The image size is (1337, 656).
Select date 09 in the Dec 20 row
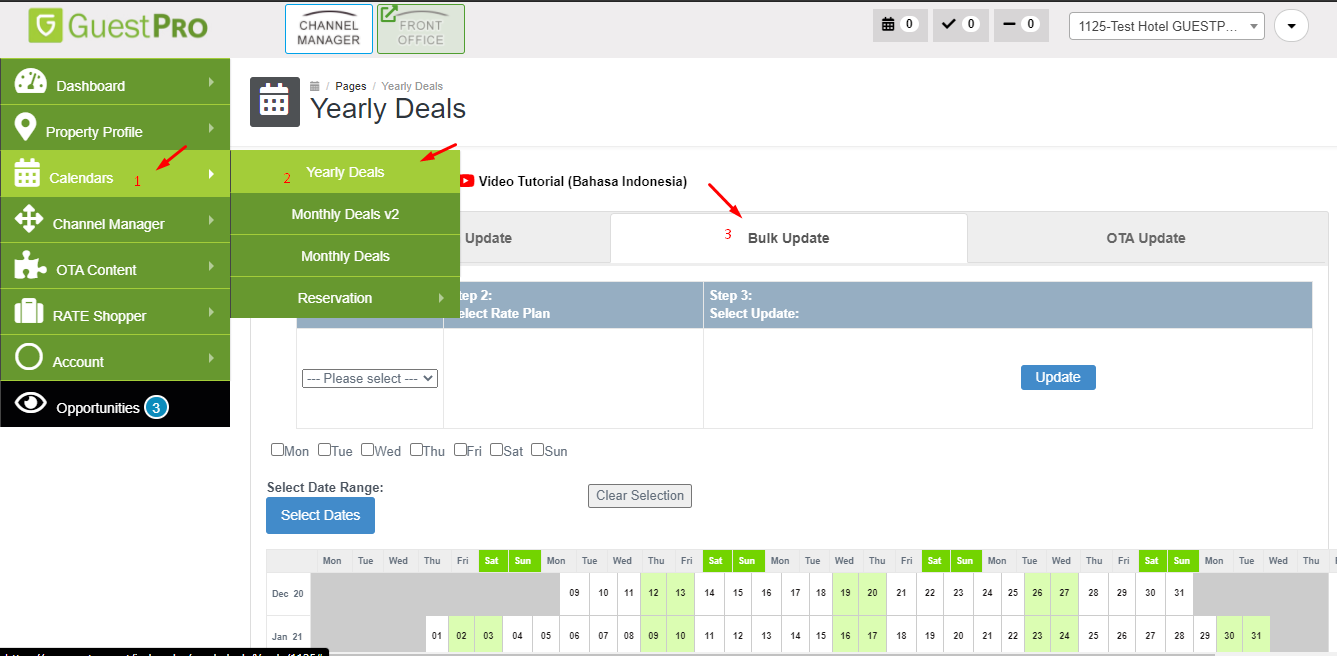(575, 593)
